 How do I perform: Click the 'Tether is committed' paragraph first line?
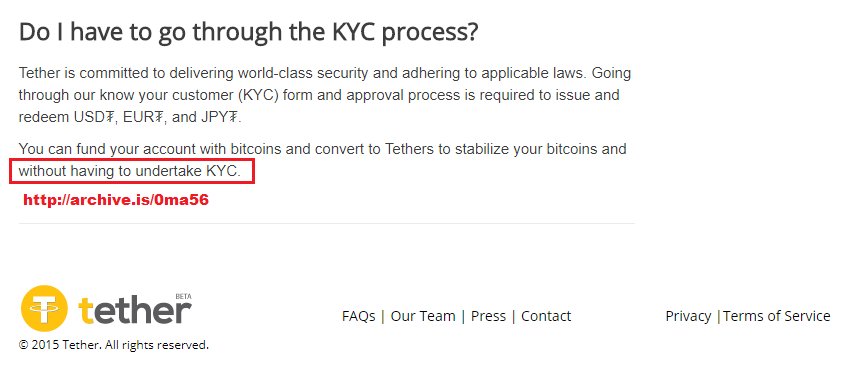[325, 73]
